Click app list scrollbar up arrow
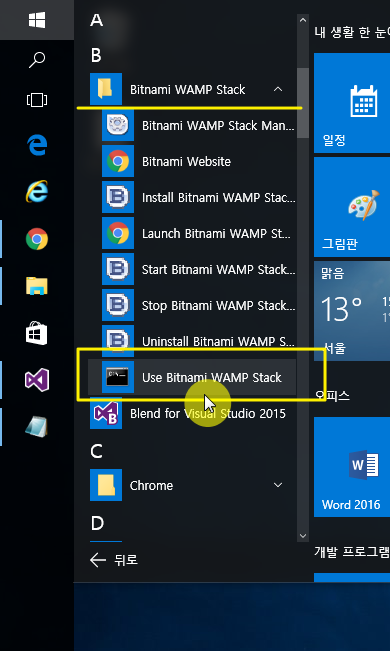Viewport: 390px width, 651px height. tap(303, 20)
